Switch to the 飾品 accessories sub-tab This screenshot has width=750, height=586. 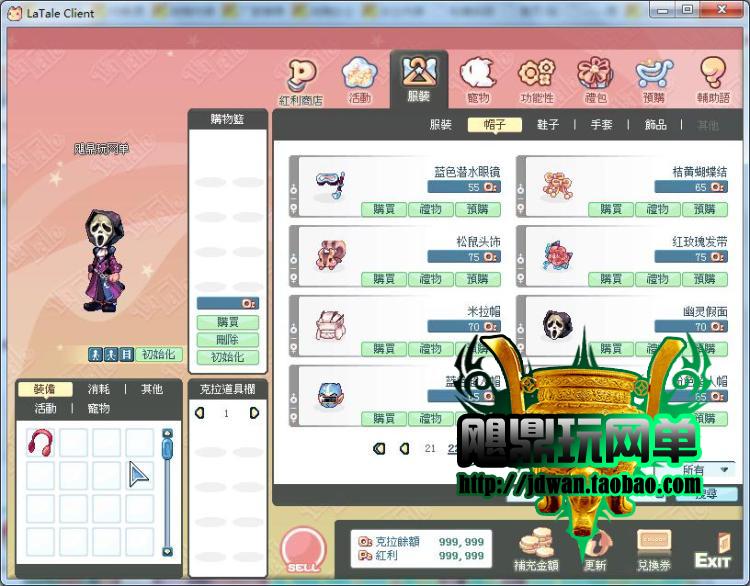pos(655,125)
